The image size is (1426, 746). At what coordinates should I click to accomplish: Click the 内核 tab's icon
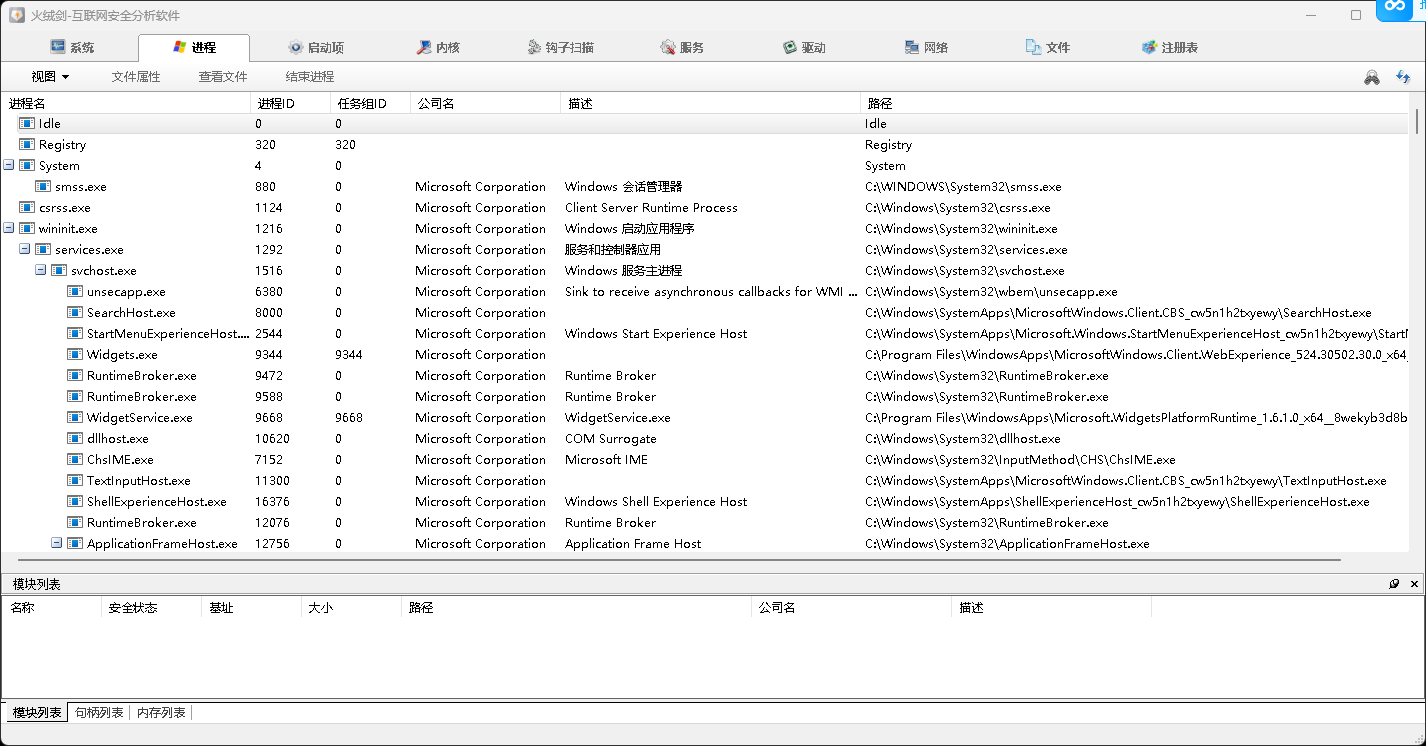[424, 47]
